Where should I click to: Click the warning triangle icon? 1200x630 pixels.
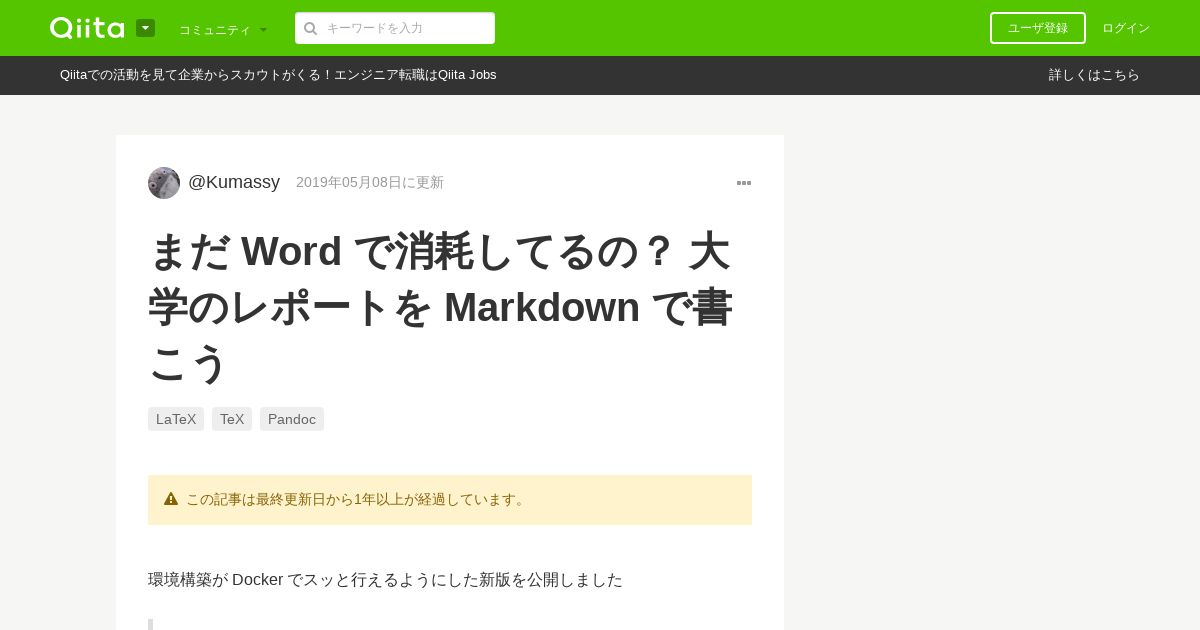(x=171, y=499)
